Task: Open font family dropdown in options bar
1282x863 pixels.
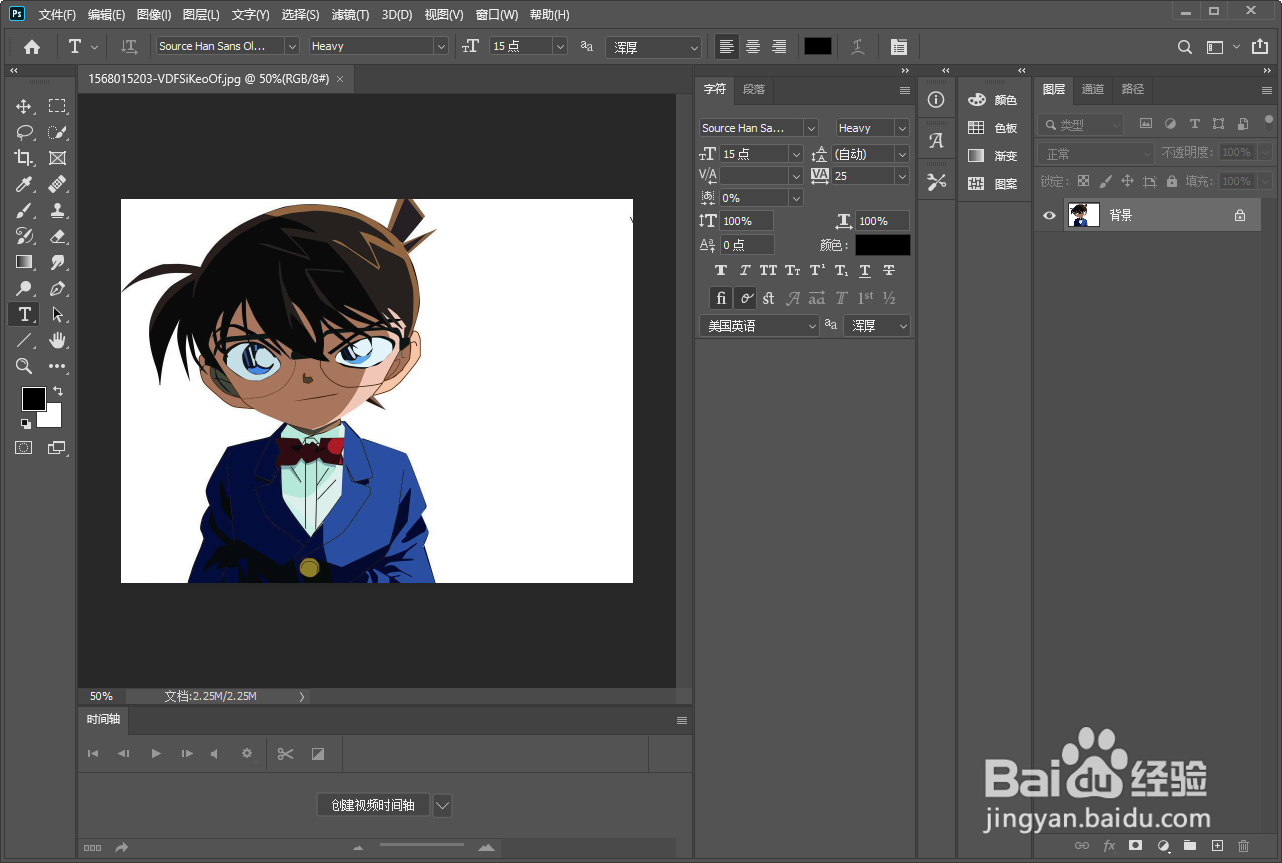Action: pos(292,46)
